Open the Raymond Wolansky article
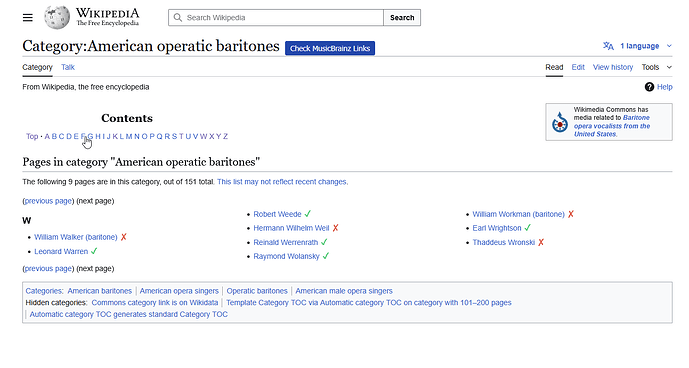 286,256
